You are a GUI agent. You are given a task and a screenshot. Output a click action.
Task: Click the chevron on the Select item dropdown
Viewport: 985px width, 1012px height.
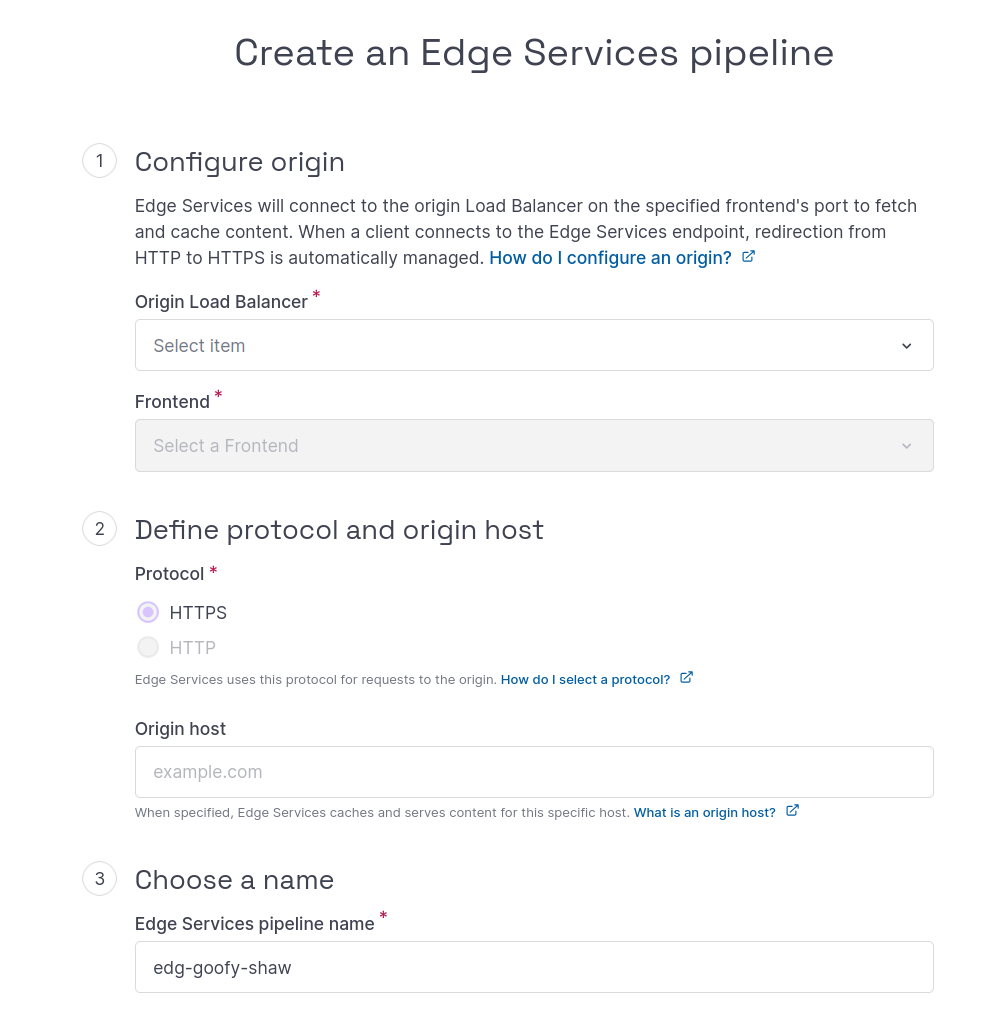tap(907, 345)
